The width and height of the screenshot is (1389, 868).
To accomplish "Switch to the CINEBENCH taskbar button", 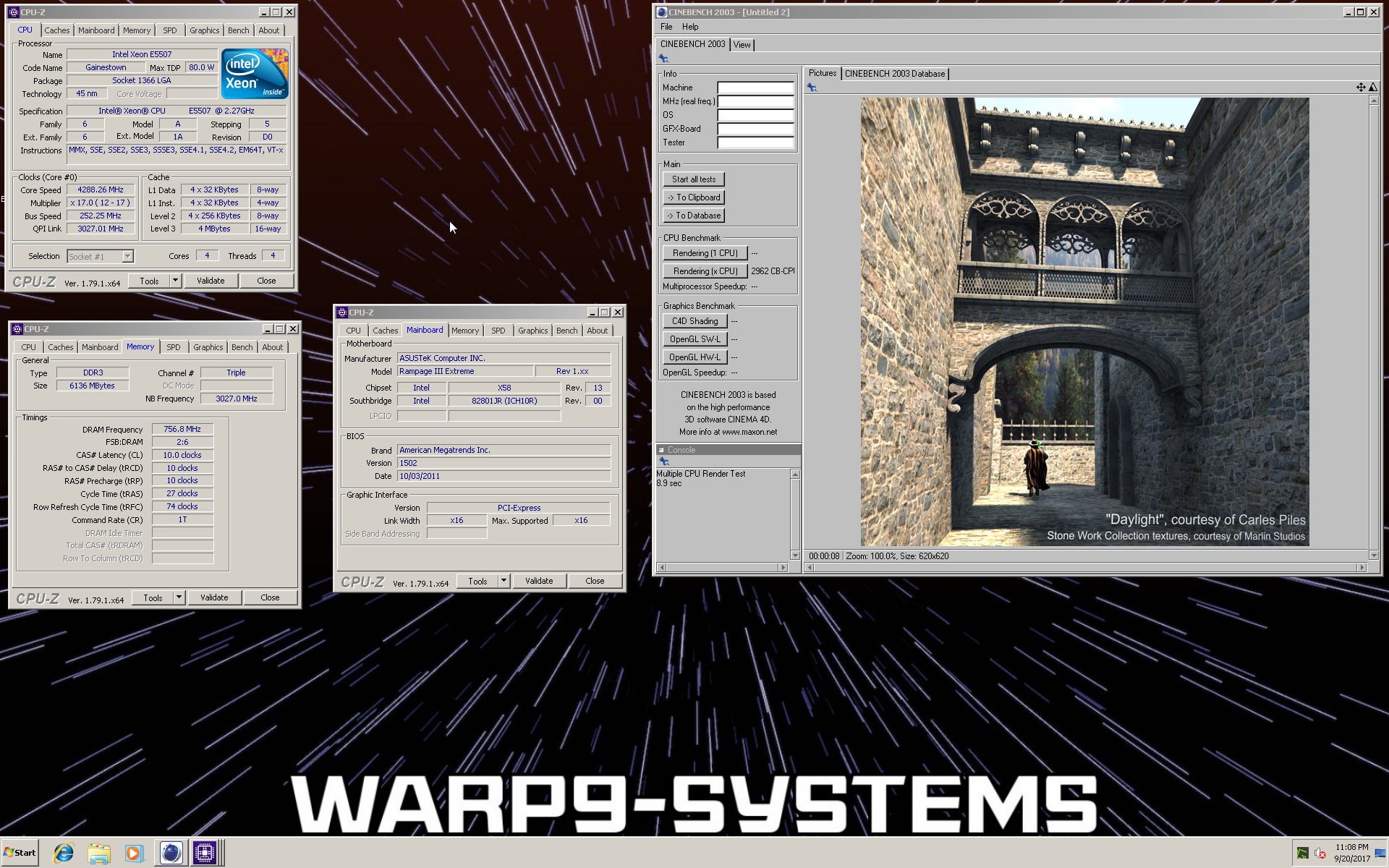I will point(171,853).
